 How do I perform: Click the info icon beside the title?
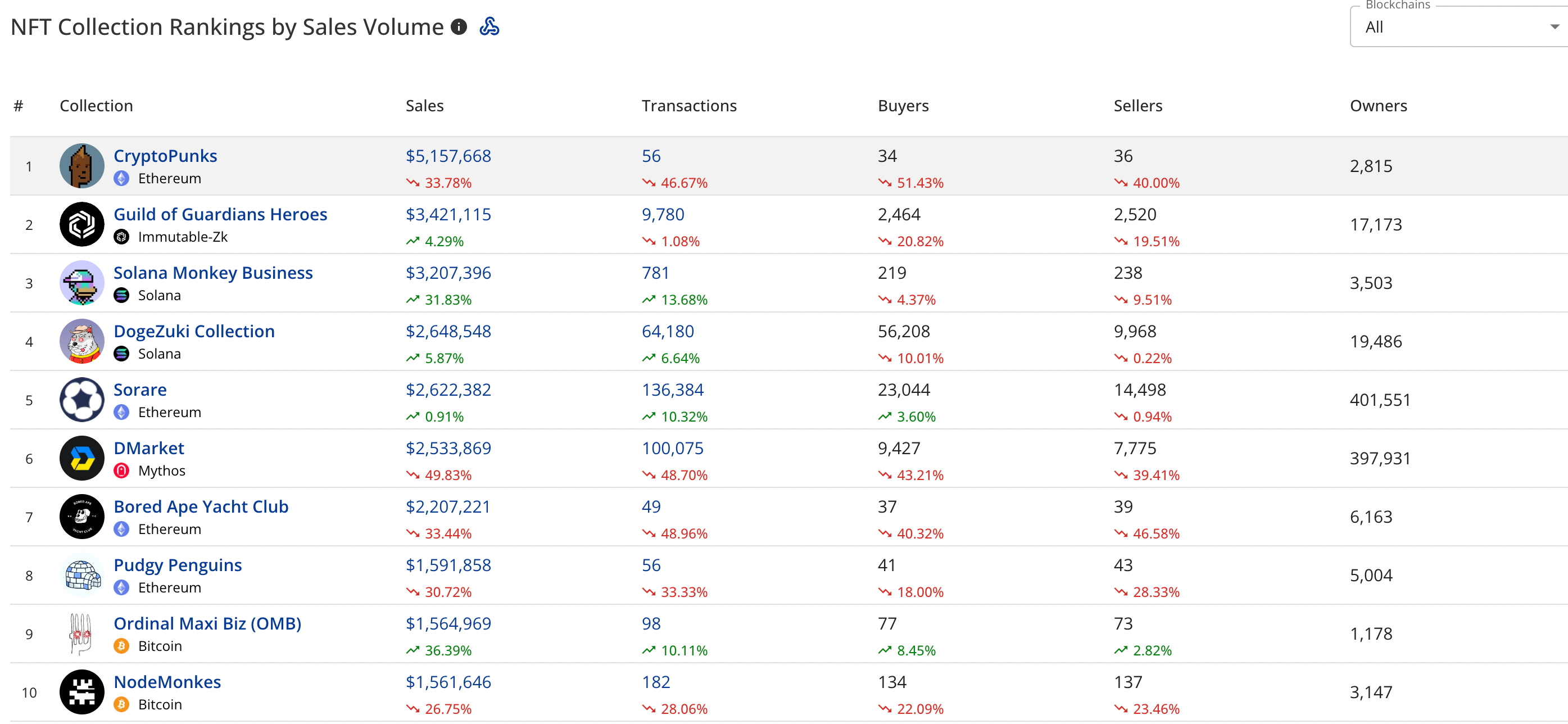pos(459,27)
